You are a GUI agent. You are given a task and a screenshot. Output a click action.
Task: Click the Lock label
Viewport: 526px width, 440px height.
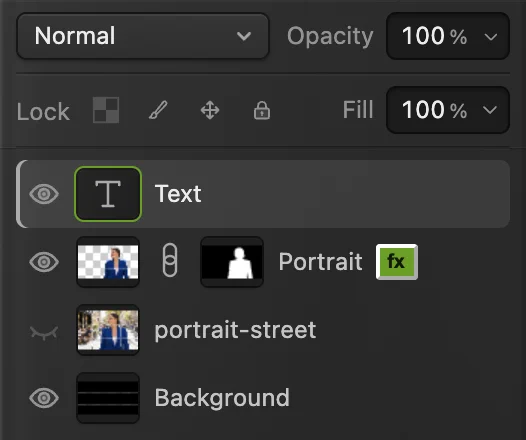coord(43,111)
